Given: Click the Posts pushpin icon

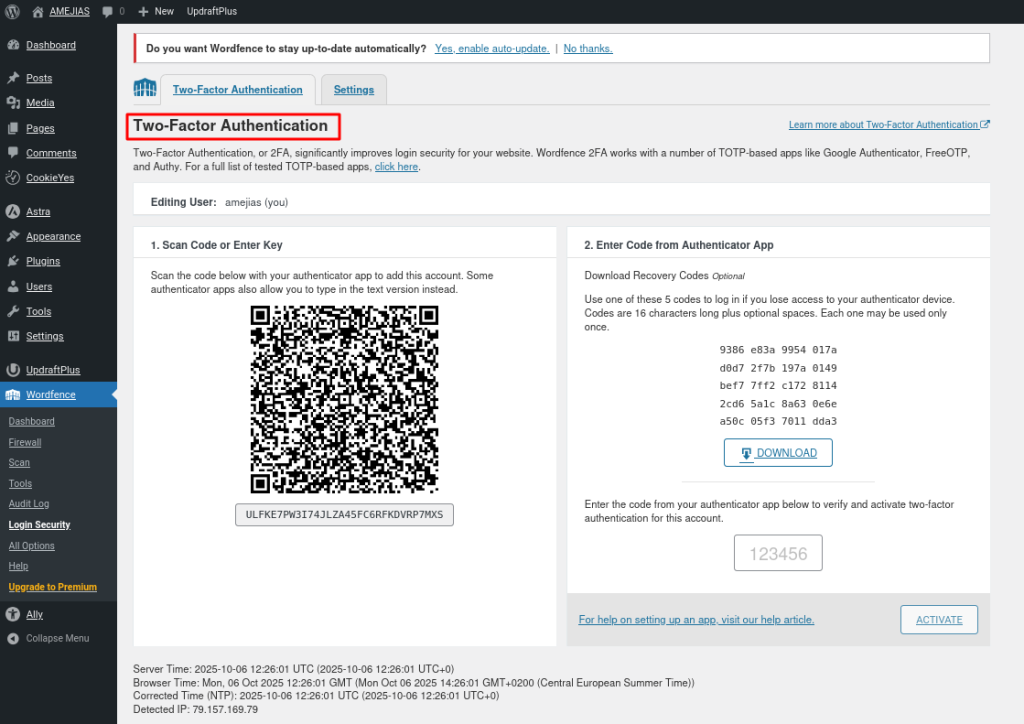Looking at the screenshot, I should (13, 78).
